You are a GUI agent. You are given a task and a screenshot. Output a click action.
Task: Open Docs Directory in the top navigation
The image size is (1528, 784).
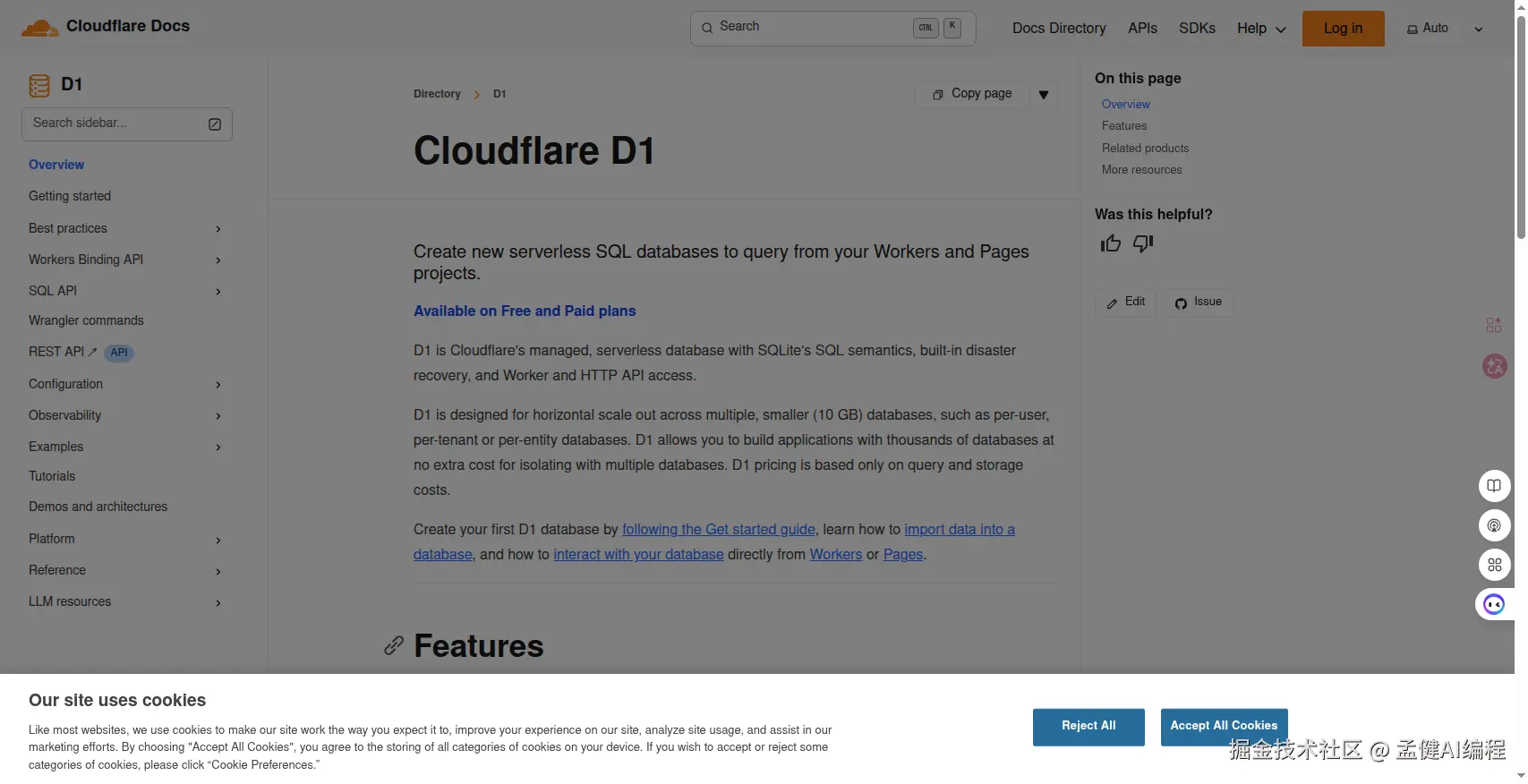(1058, 29)
